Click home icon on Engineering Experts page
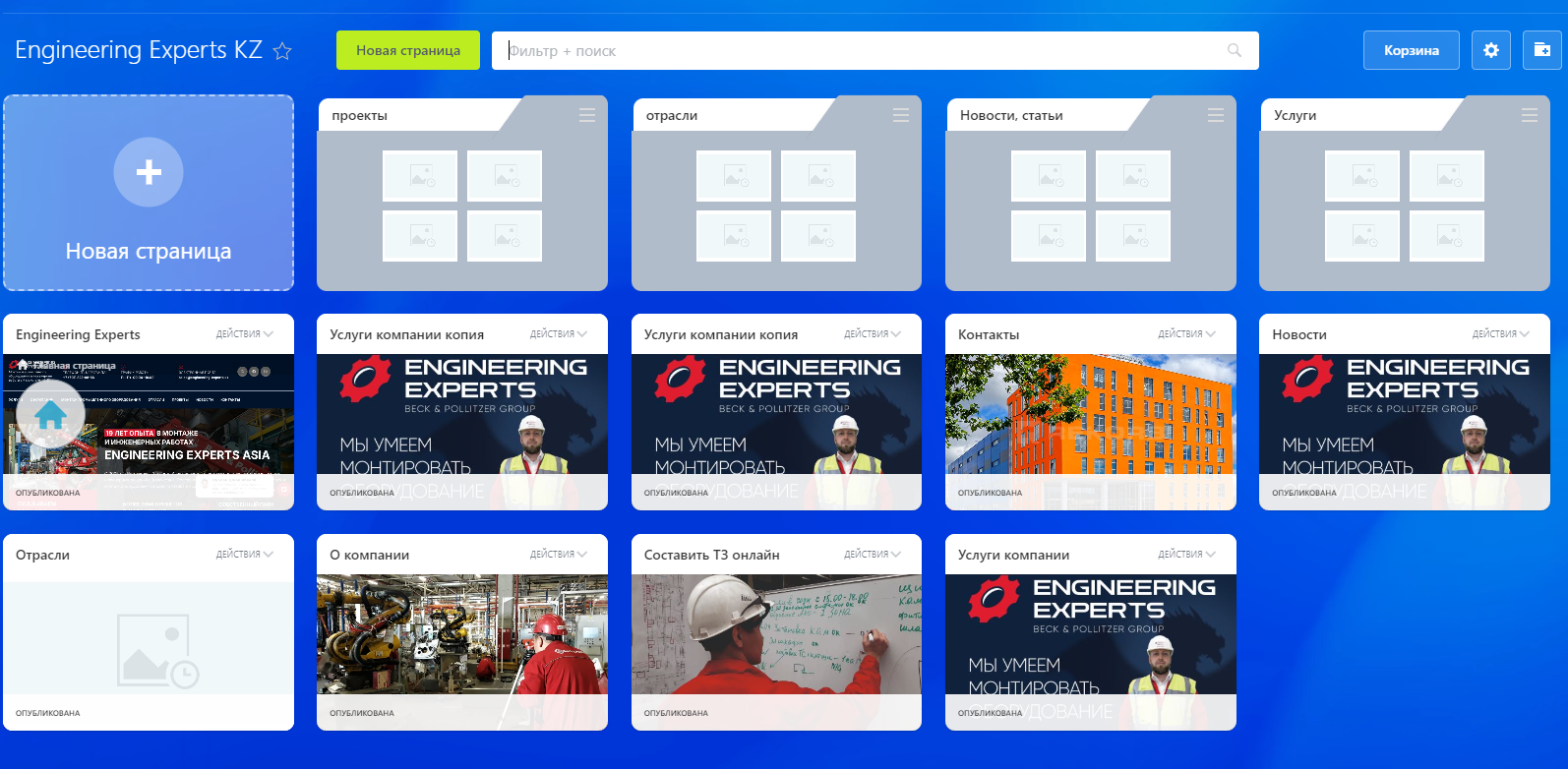This screenshot has height=769, width=1568. [50, 416]
